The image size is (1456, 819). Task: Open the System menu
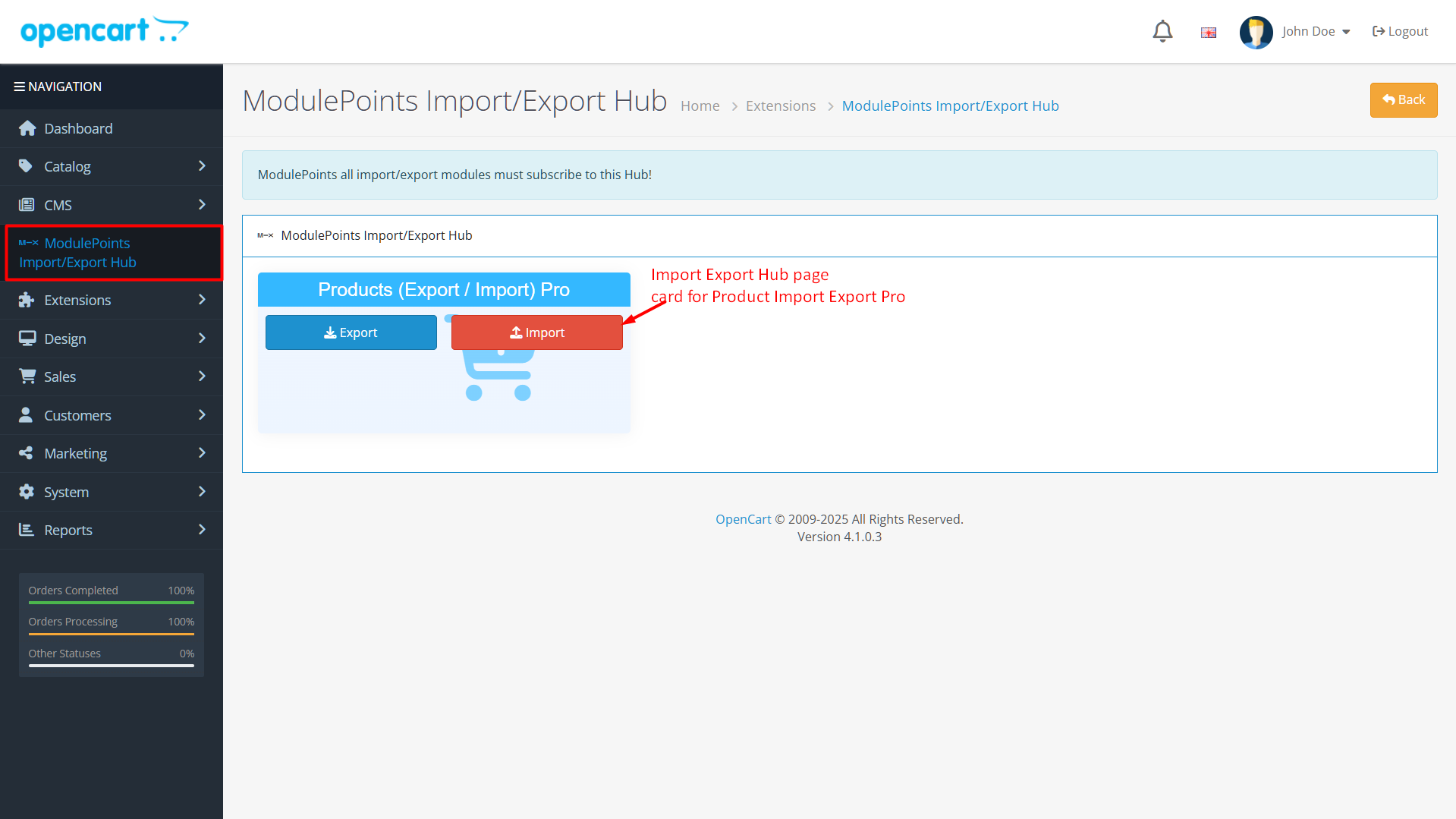click(x=112, y=492)
